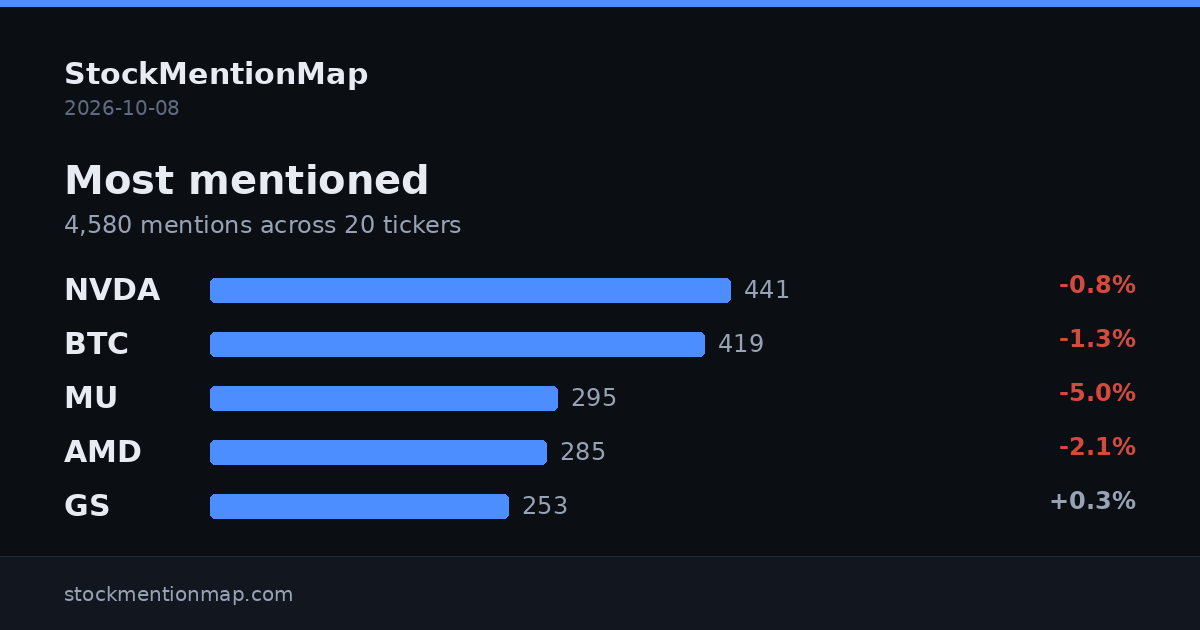Click the 441 mention count

(767, 290)
